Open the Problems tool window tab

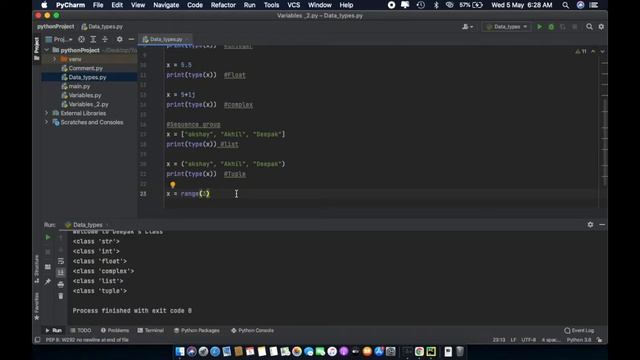click(115, 330)
